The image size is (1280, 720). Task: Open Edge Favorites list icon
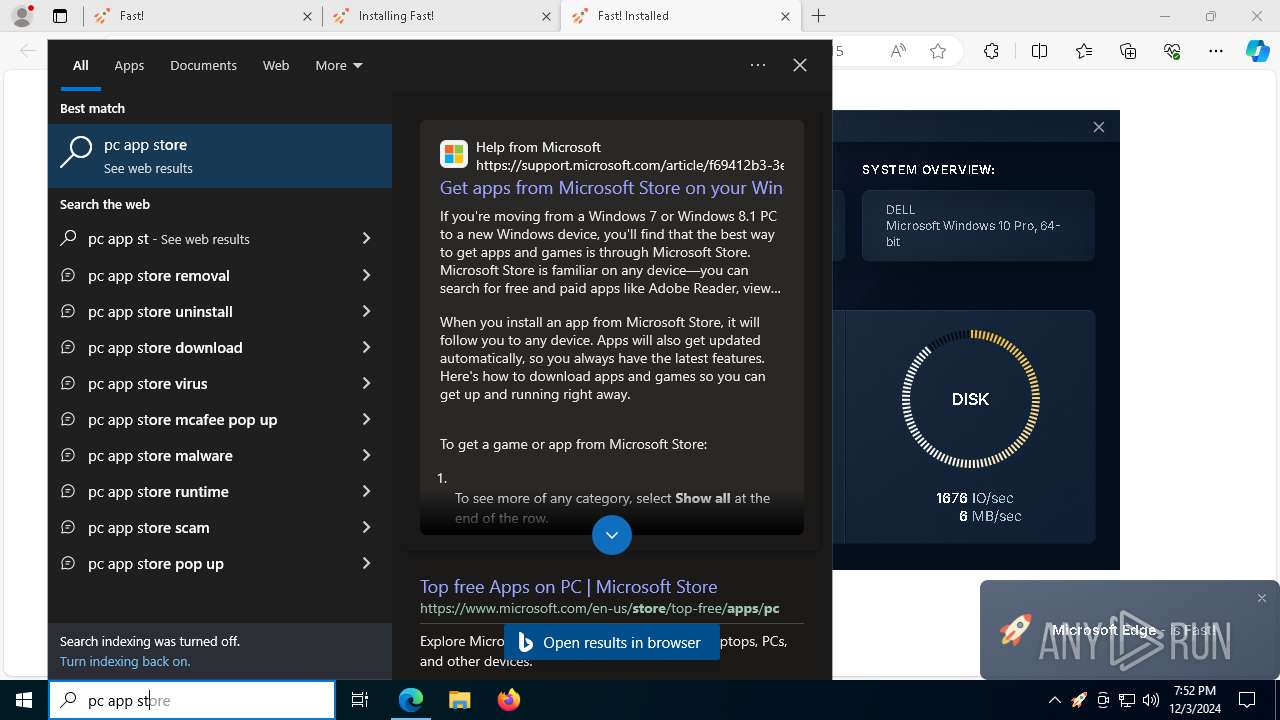1084,51
